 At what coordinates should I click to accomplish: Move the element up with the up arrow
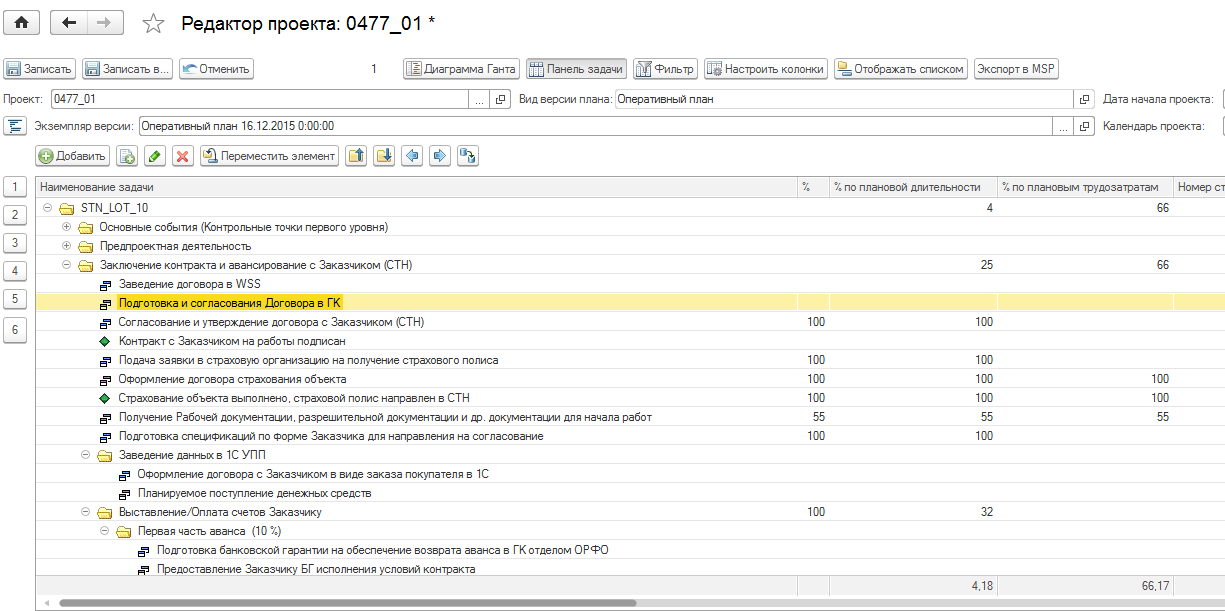[x=356, y=156]
